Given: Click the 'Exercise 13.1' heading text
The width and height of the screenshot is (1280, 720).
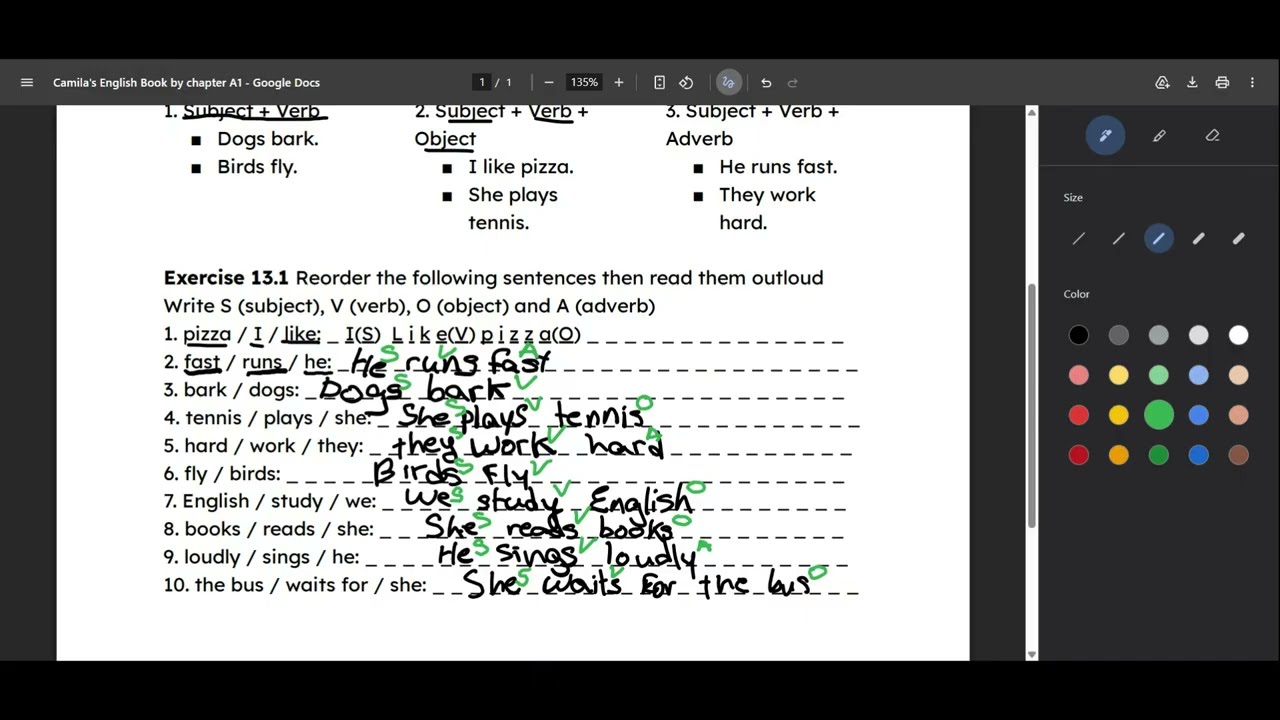Looking at the screenshot, I should pyautogui.click(x=226, y=278).
